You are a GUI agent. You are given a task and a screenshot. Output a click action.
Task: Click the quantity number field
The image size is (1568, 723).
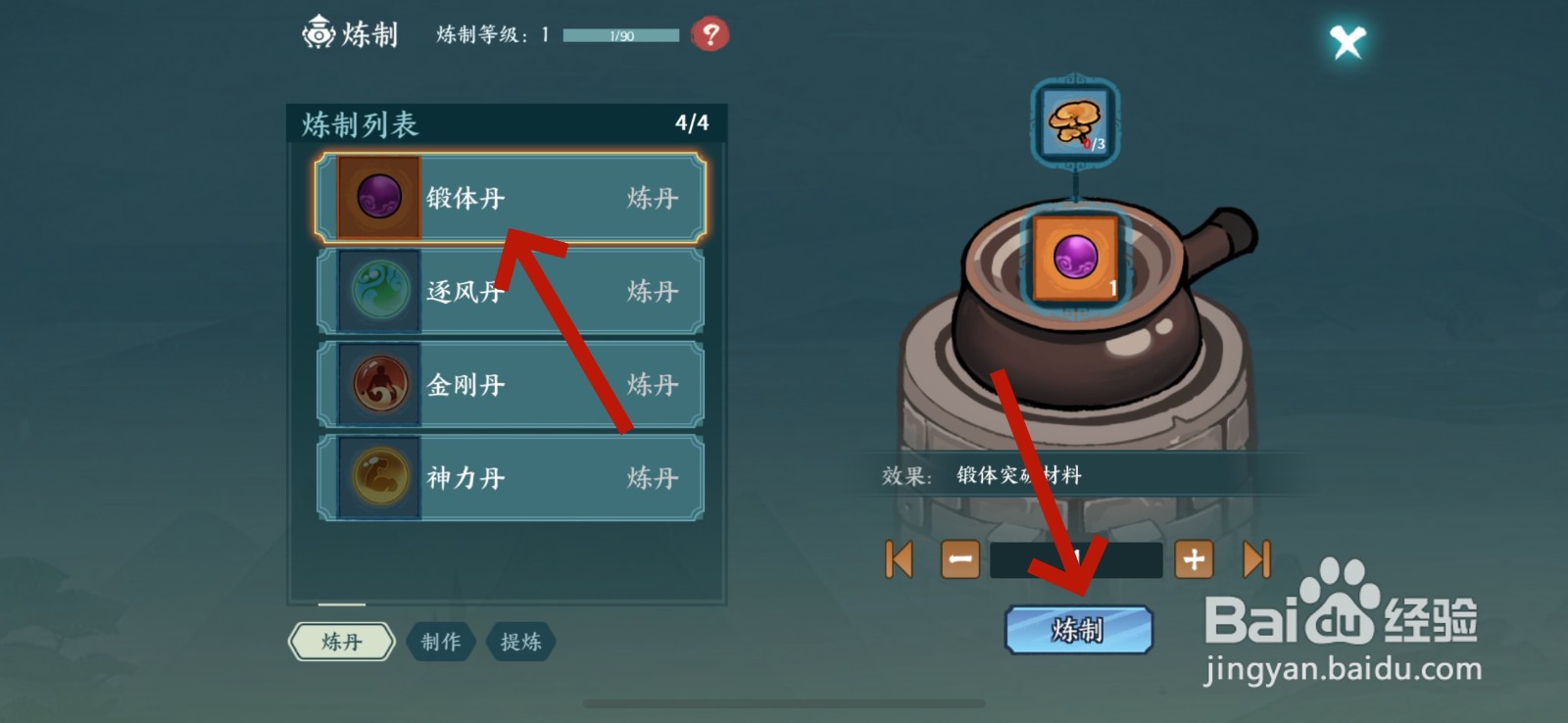tap(1076, 559)
